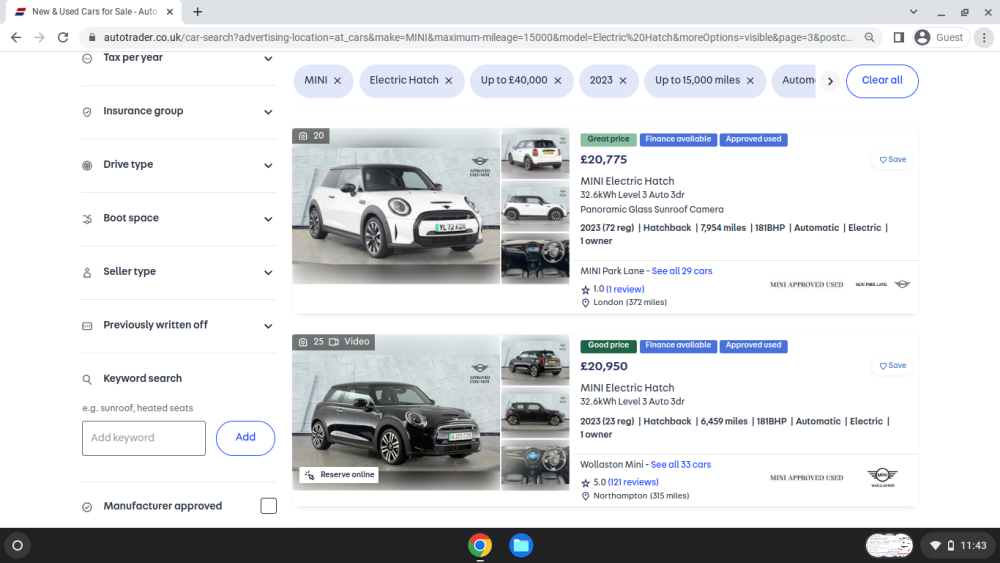Screen dimensions: 1000x563
Task: Save the £20,775 MINI listing
Action: [x=893, y=159]
